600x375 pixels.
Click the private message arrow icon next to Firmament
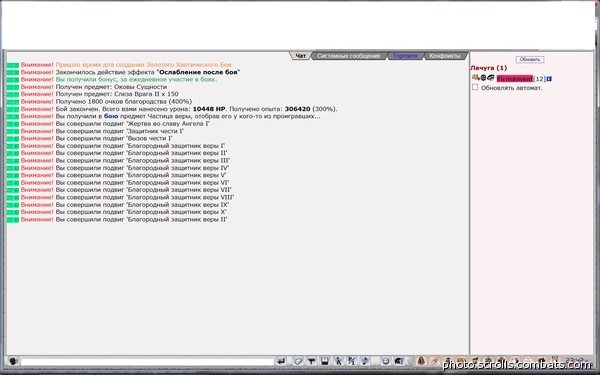(476, 78)
